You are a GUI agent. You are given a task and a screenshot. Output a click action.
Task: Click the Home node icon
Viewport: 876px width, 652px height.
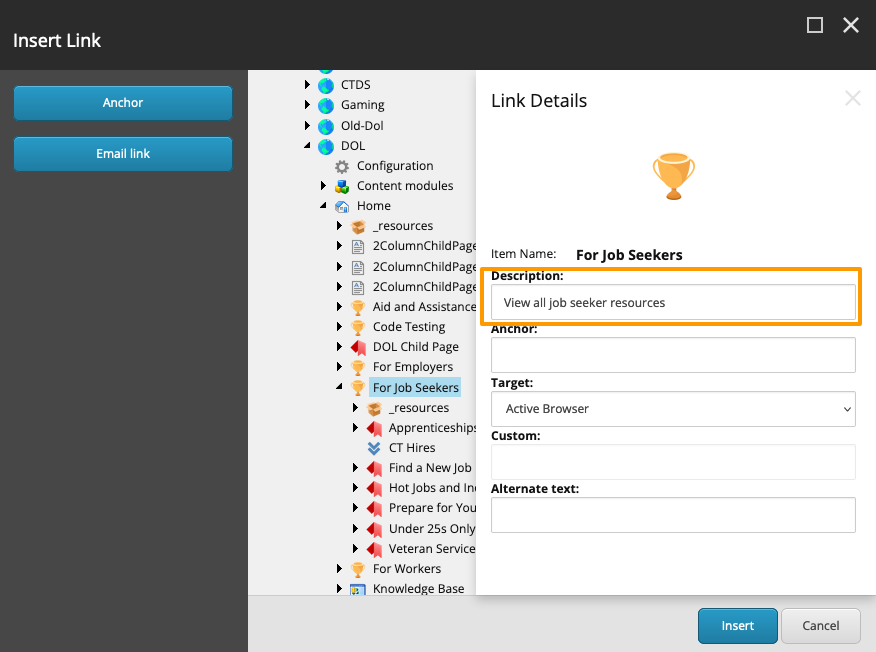(x=342, y=206)
